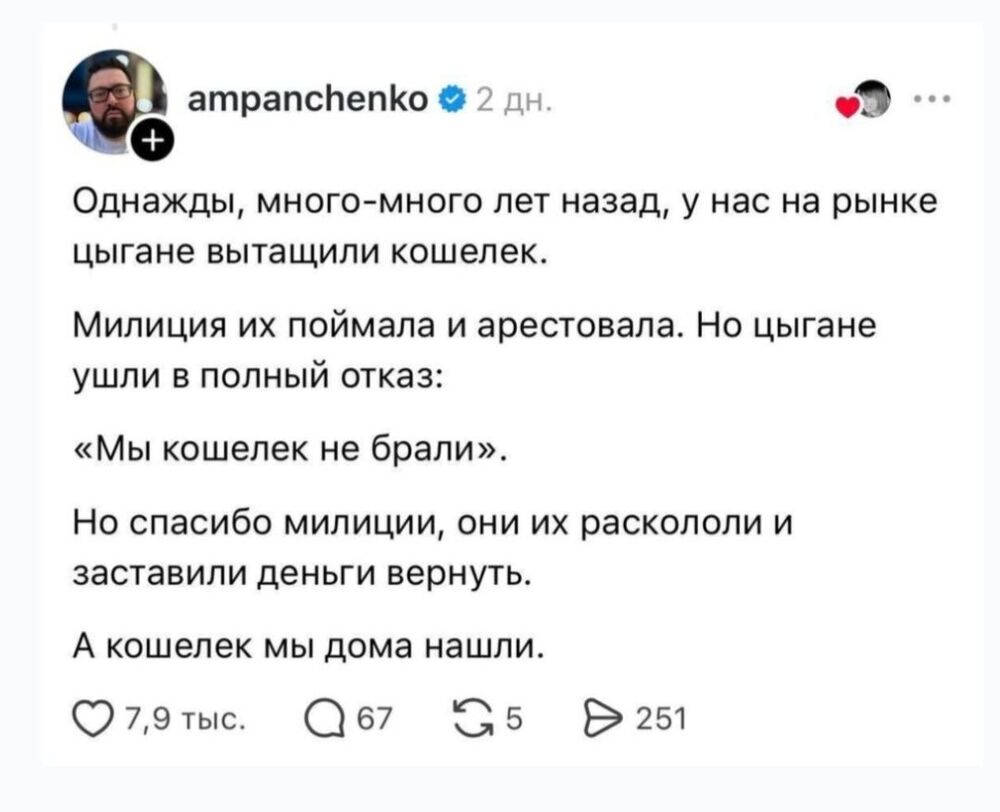The height and width of the screenshot is (812, 1000).
Task: Open the three-dots post options menu
Action: 932,100
